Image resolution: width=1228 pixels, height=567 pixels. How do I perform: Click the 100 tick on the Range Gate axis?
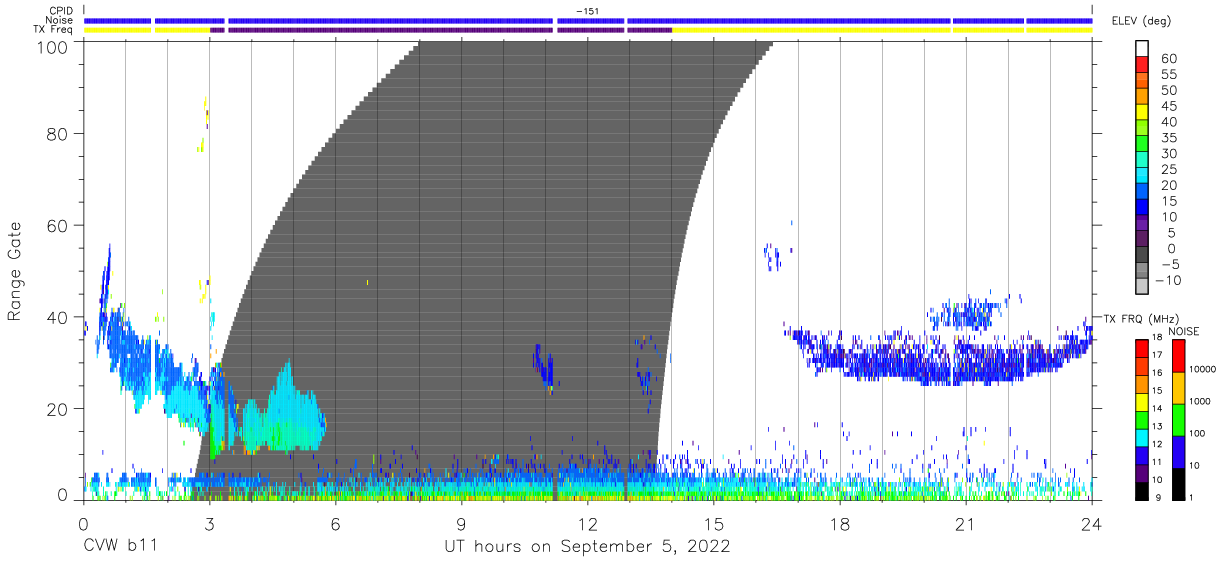[x=54, y=47]
